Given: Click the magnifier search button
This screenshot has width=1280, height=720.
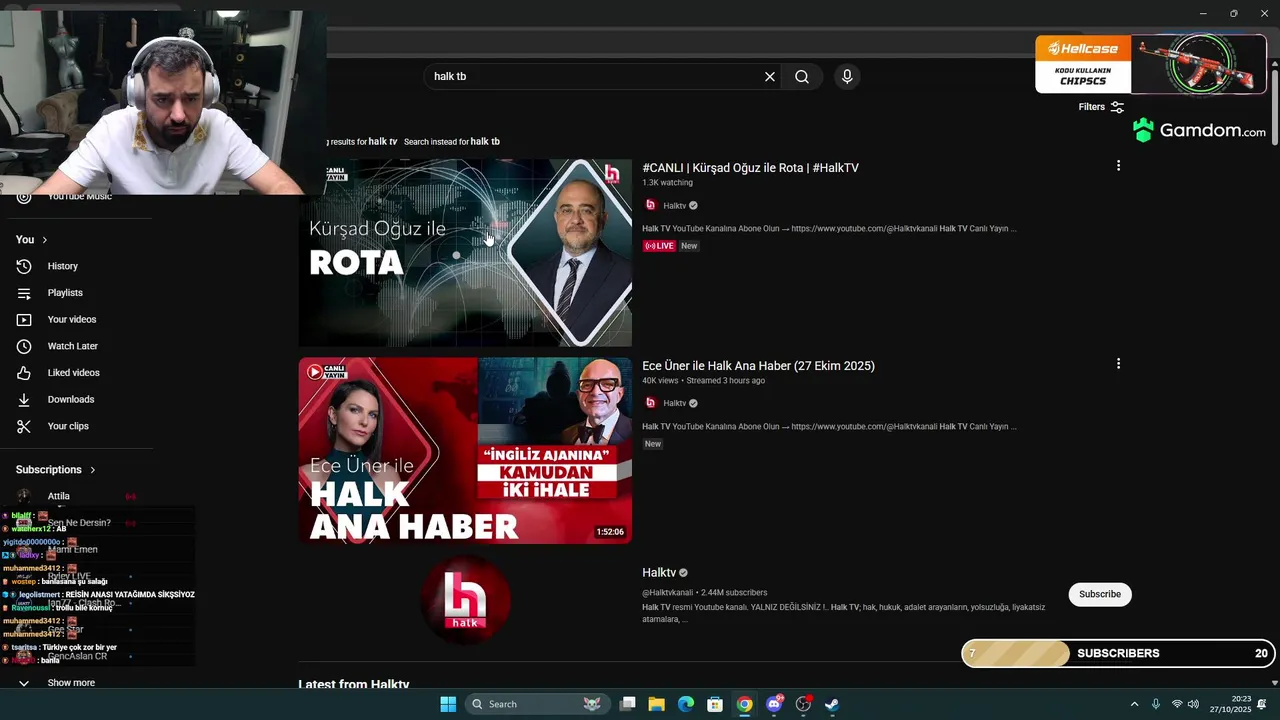Looking at the screenshot, I should point(802,77).
